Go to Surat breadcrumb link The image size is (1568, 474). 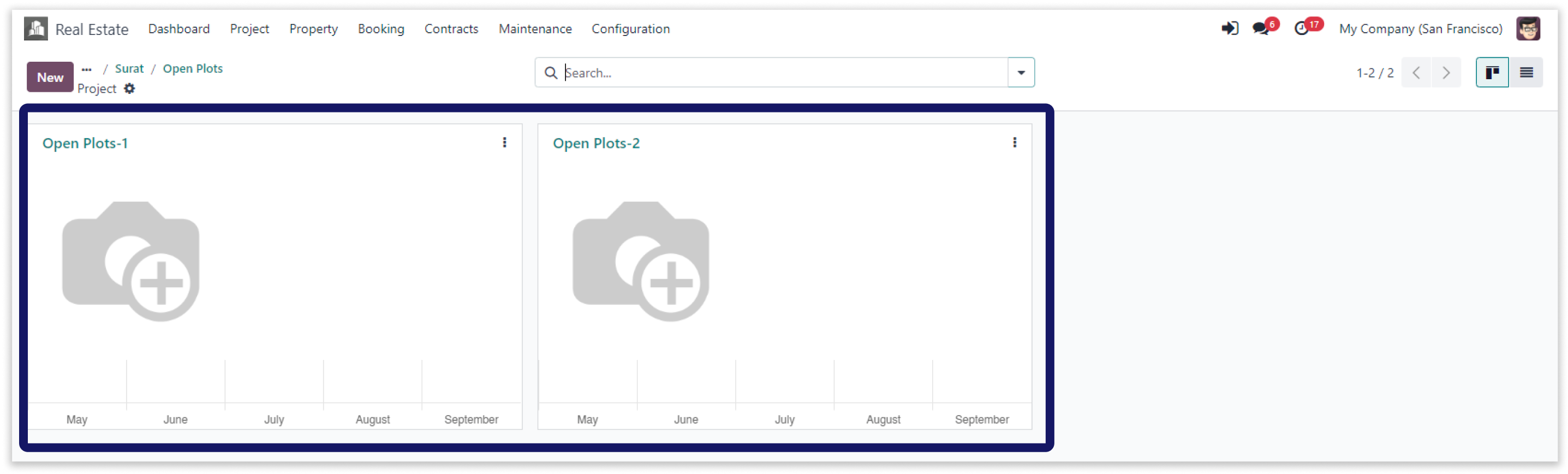tap(129, 69)
